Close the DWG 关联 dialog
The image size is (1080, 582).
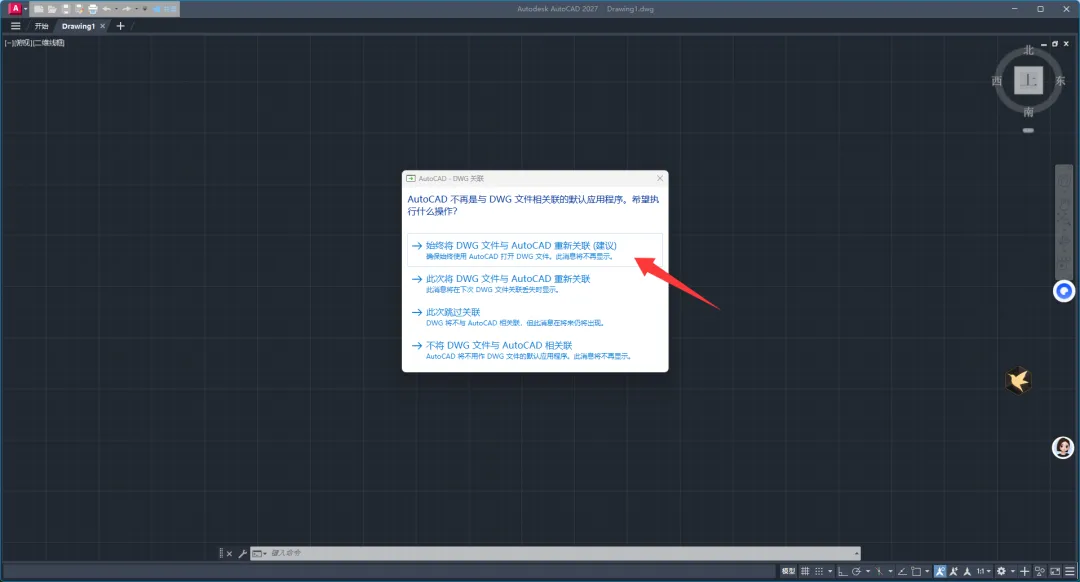[660, 178]
